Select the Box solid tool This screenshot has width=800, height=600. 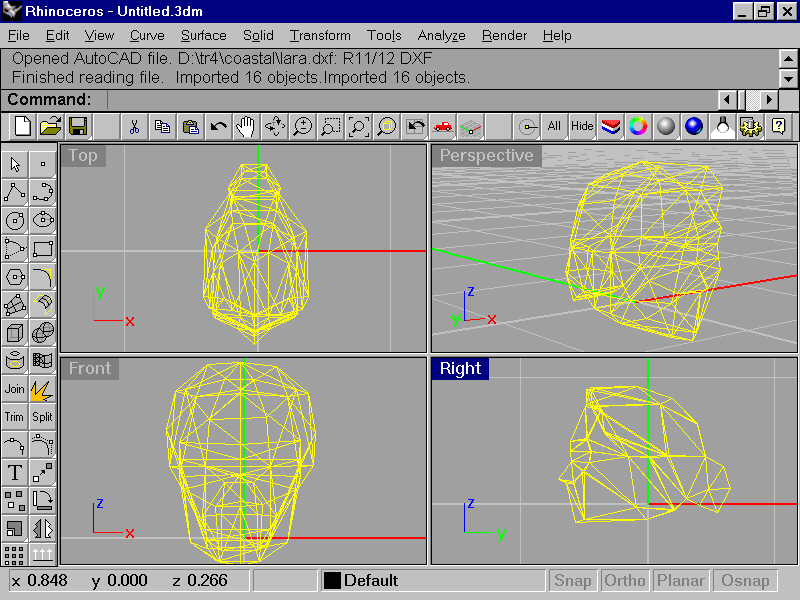click(x=15, y=333)
